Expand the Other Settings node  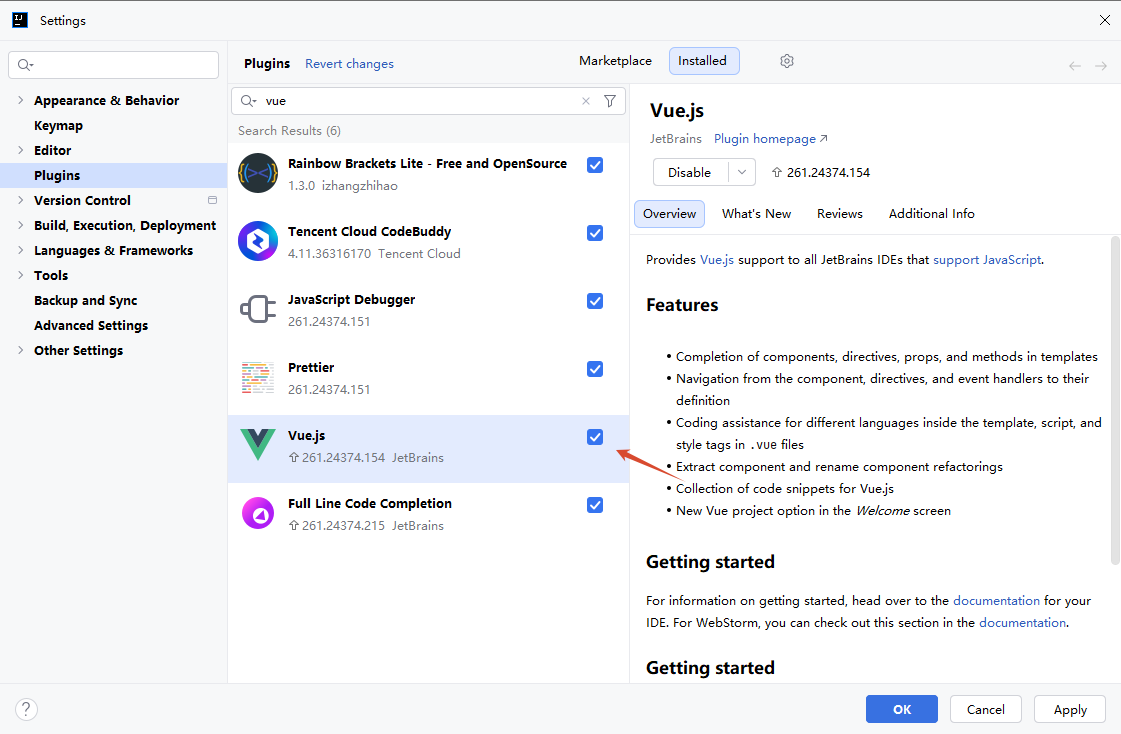pyautogui.click(x=20, y=350)
